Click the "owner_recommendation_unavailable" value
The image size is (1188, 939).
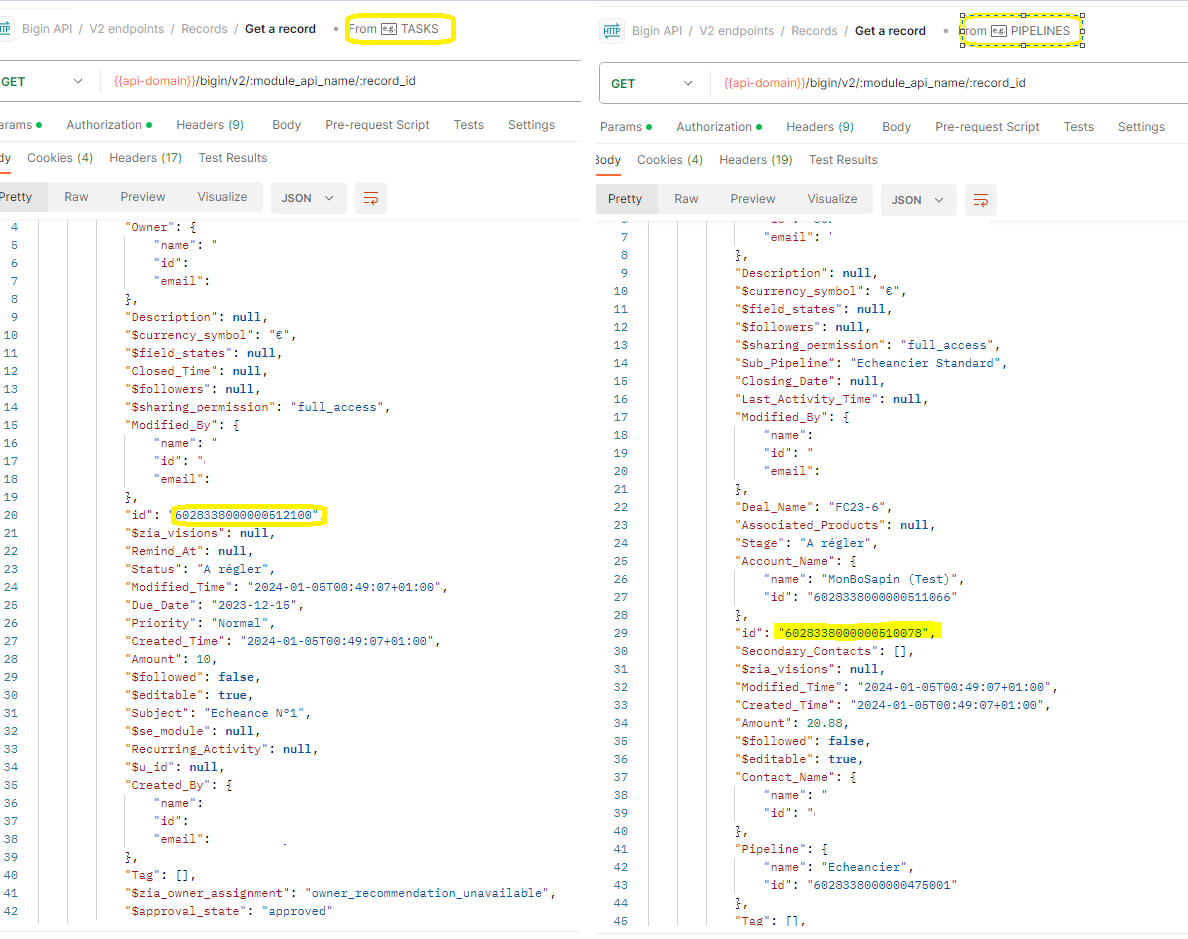point(427,894)
